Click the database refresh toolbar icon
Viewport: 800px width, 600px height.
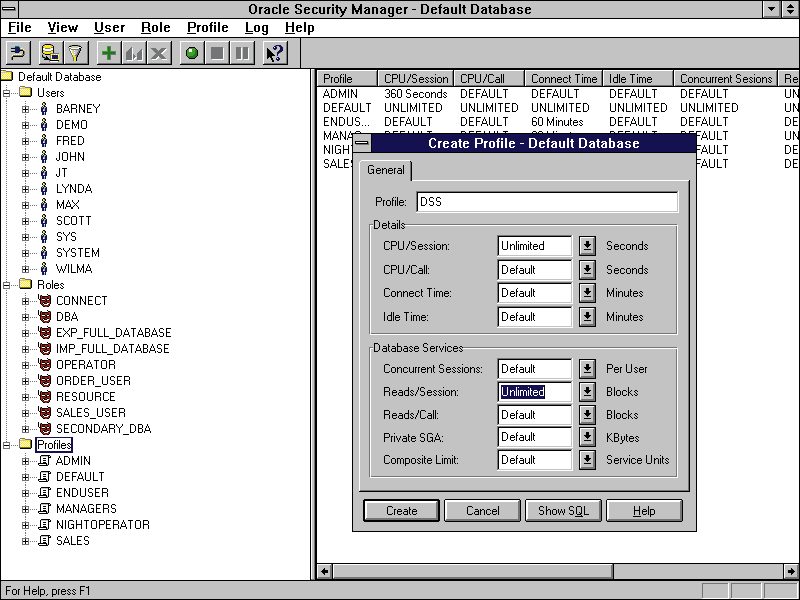49,53
